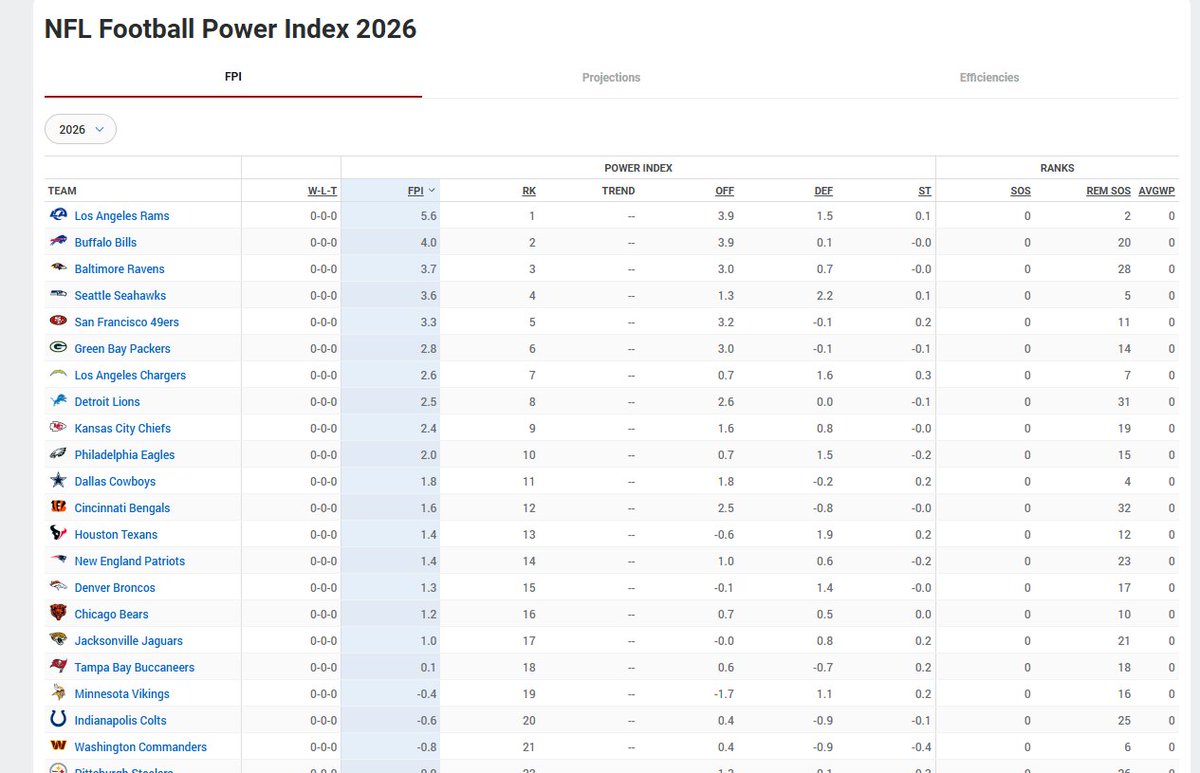Open Green Bay Packers team link
This screenshot has height=773, width=1200.
click(122, 348)
